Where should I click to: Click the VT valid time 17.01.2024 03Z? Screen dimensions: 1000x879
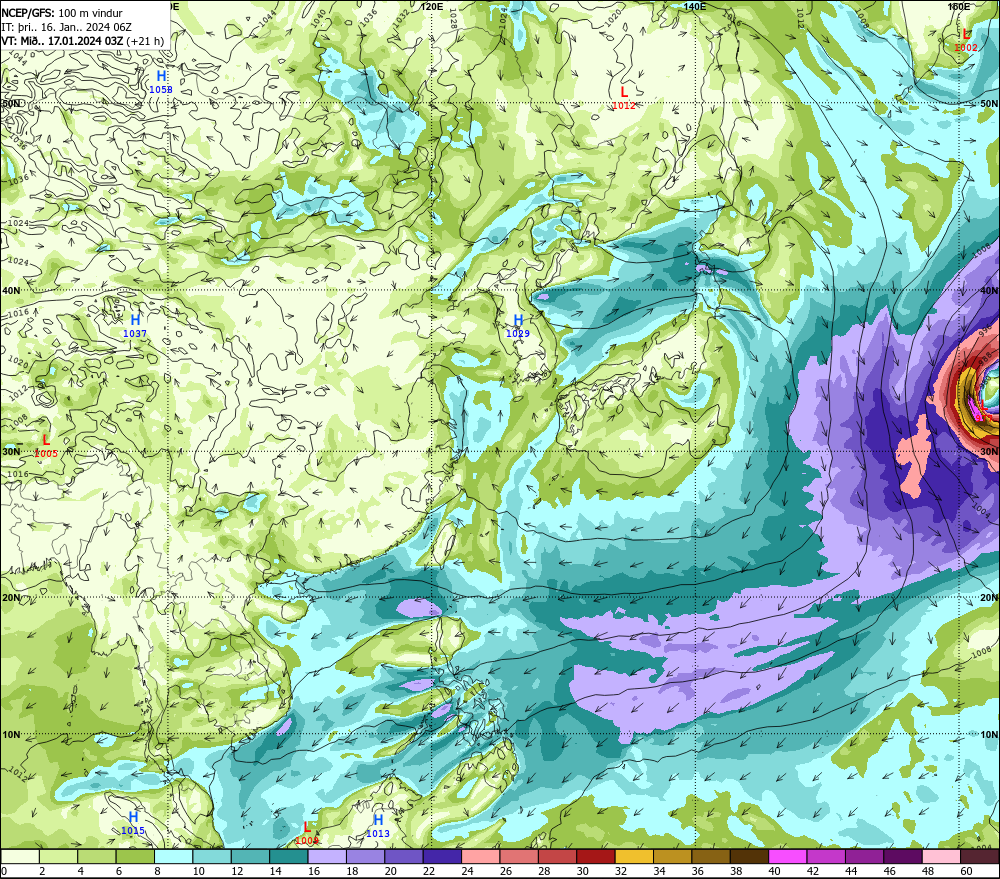point(62,41)
